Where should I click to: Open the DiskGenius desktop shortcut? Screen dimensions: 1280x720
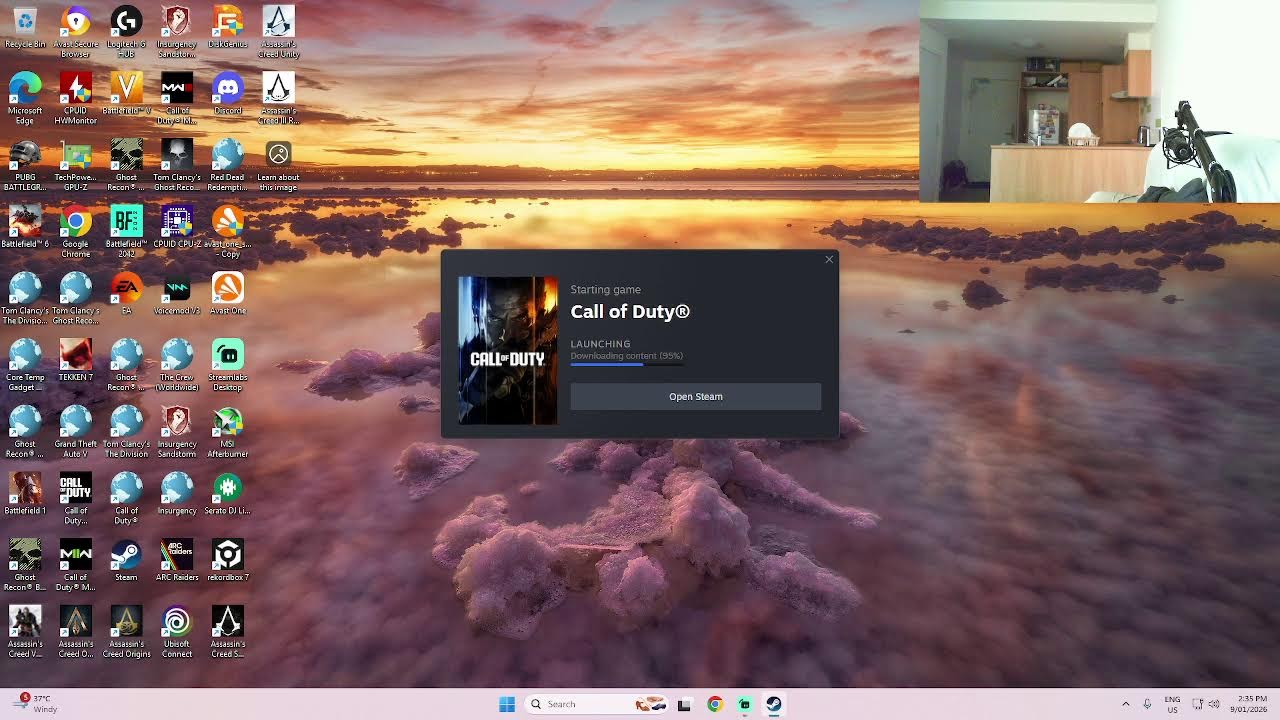(x=227, y=28)
